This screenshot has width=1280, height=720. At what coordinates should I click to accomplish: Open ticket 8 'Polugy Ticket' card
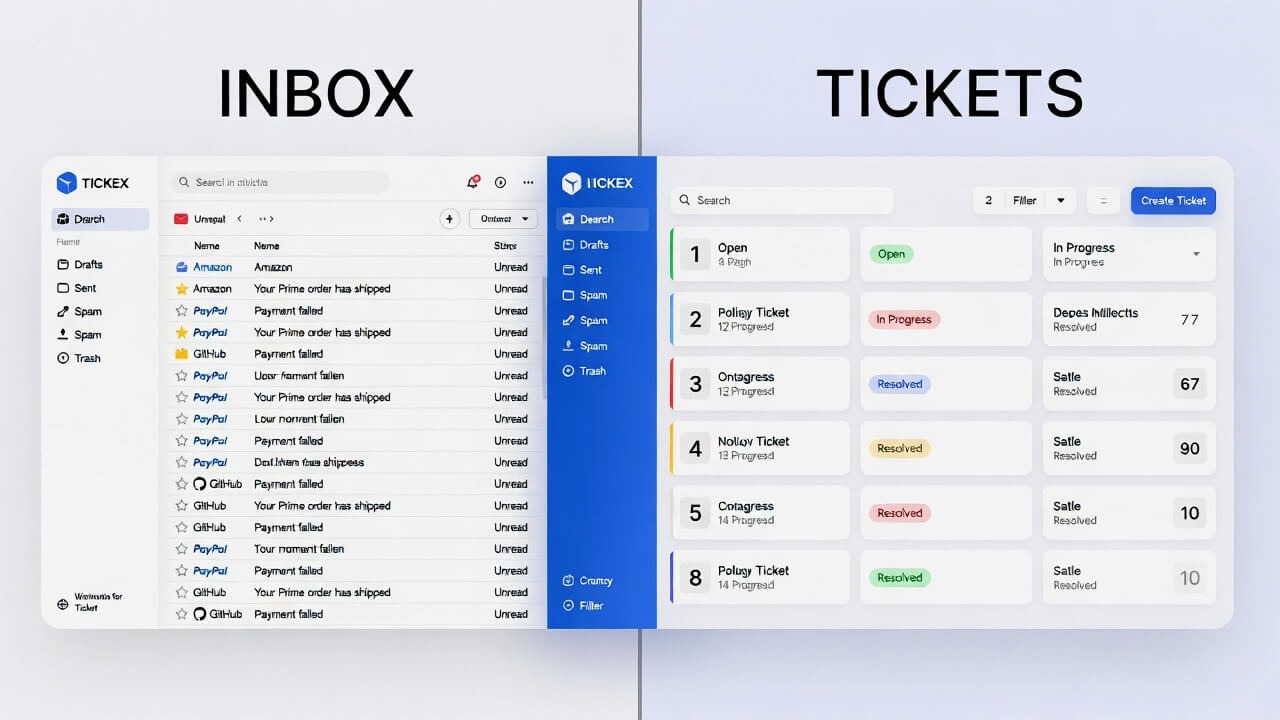coord(760,577)
